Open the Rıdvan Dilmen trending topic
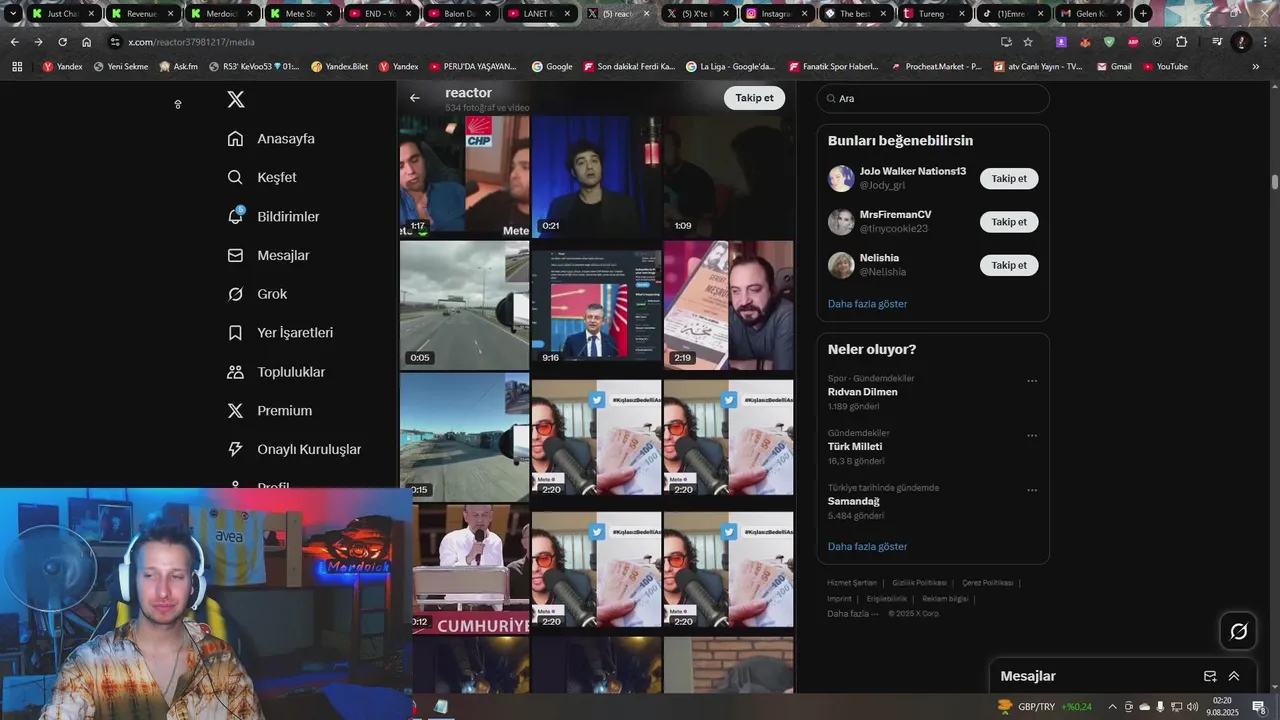This screenshot has height=720, width=1280. 862,392
